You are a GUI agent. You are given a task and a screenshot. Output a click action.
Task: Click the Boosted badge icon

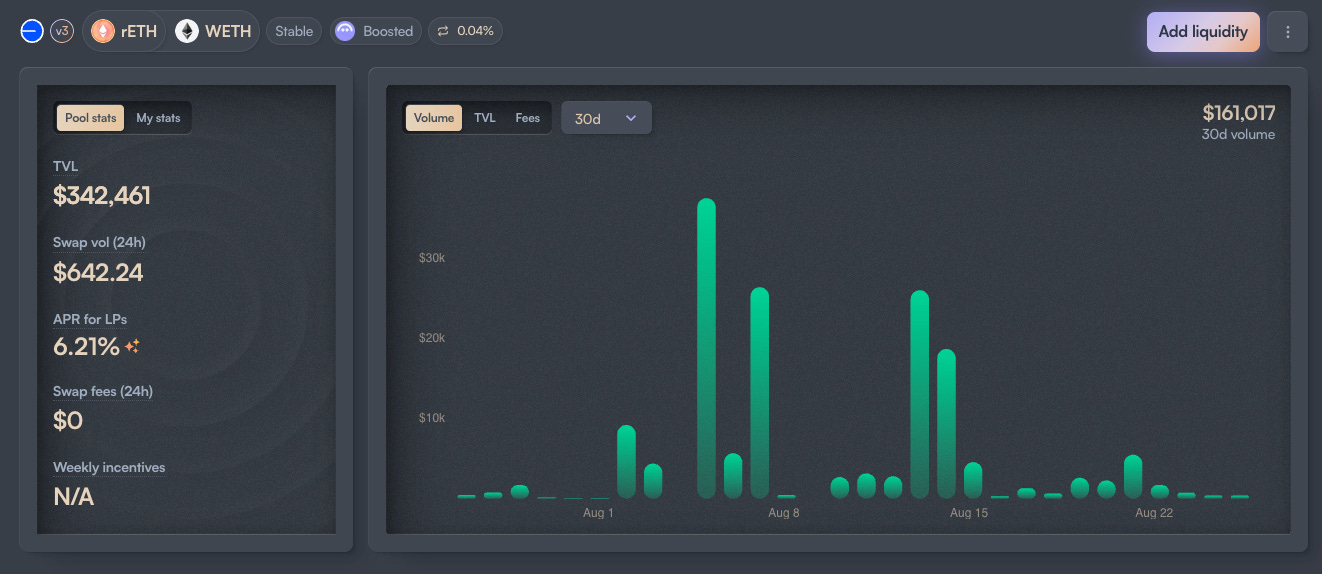pyautogui.click(x=345, y=31)
